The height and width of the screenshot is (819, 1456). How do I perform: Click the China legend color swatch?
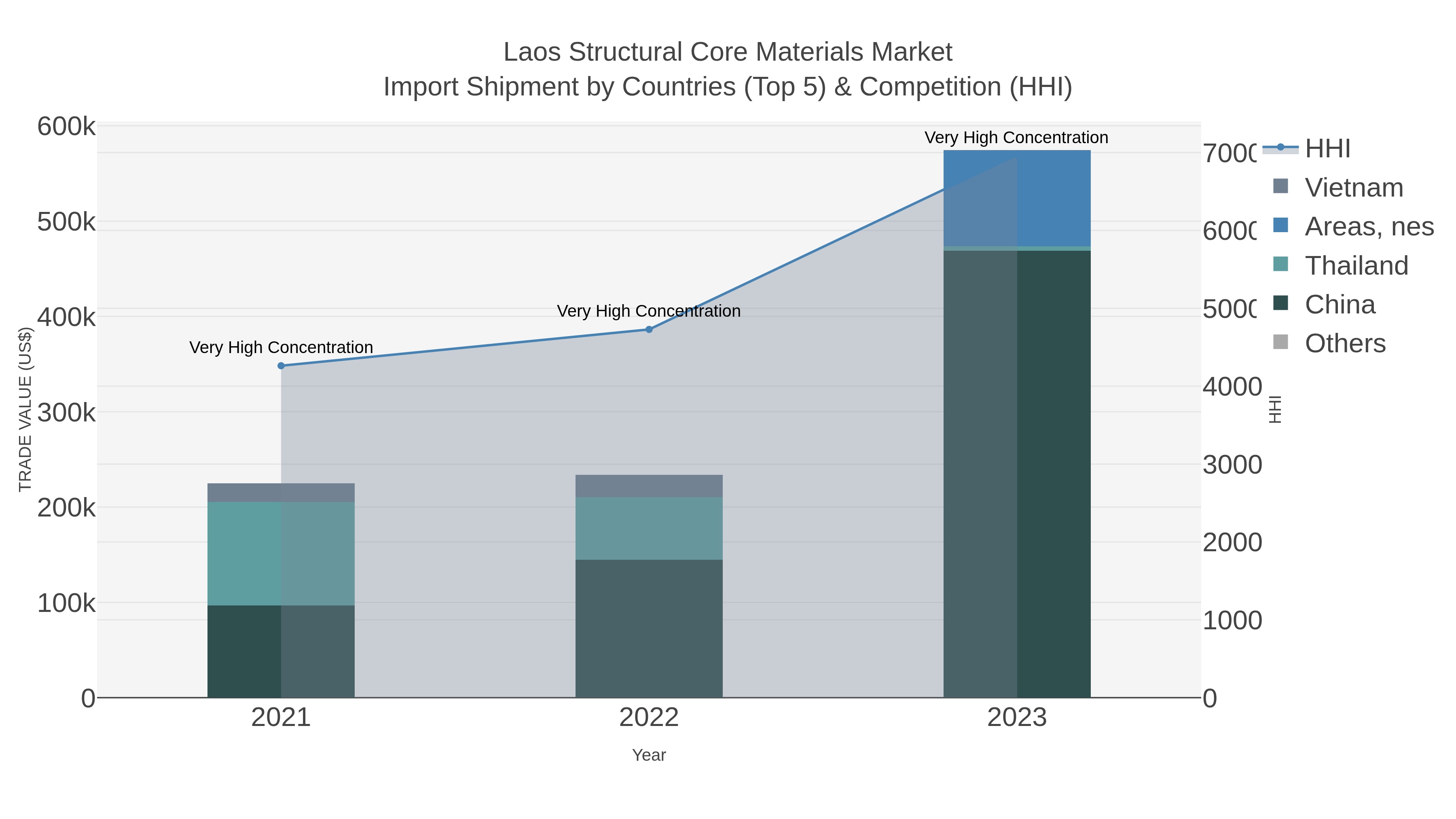point(1280,303)
